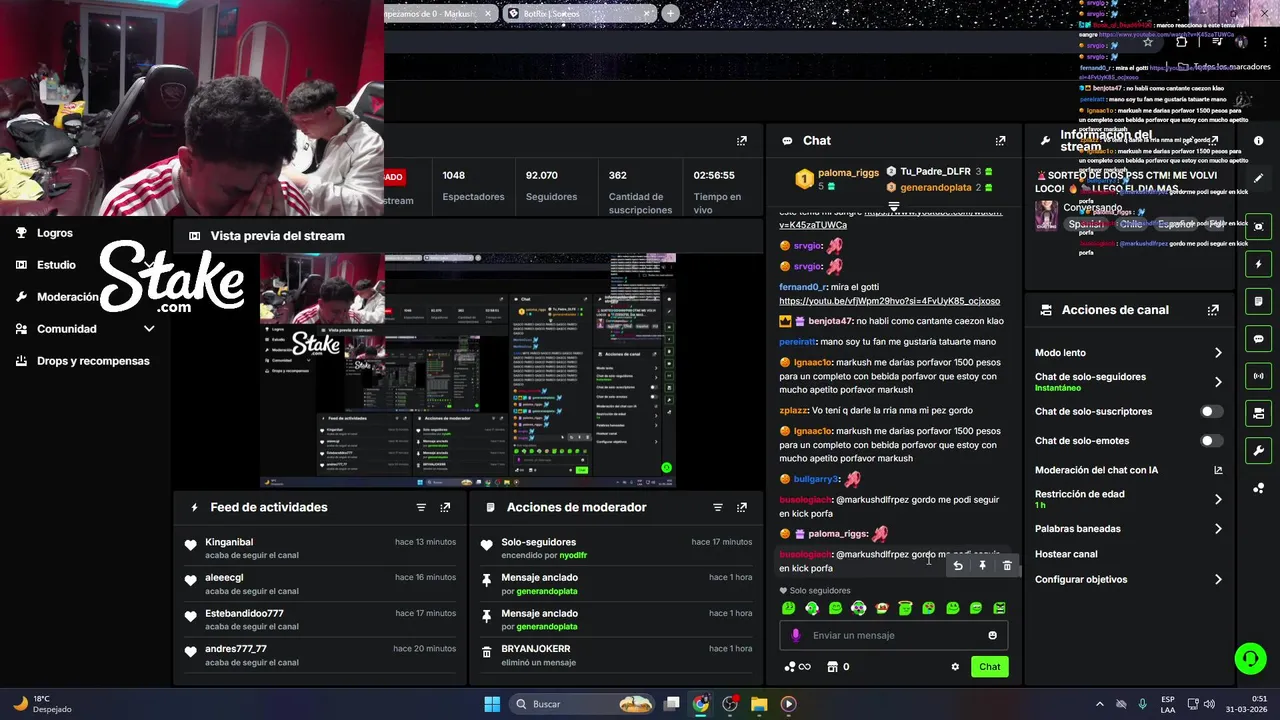This screenshot has width=1280, height=720.
Task: Reply to the busologiach chat message
Action: click(x=958, y=566)
